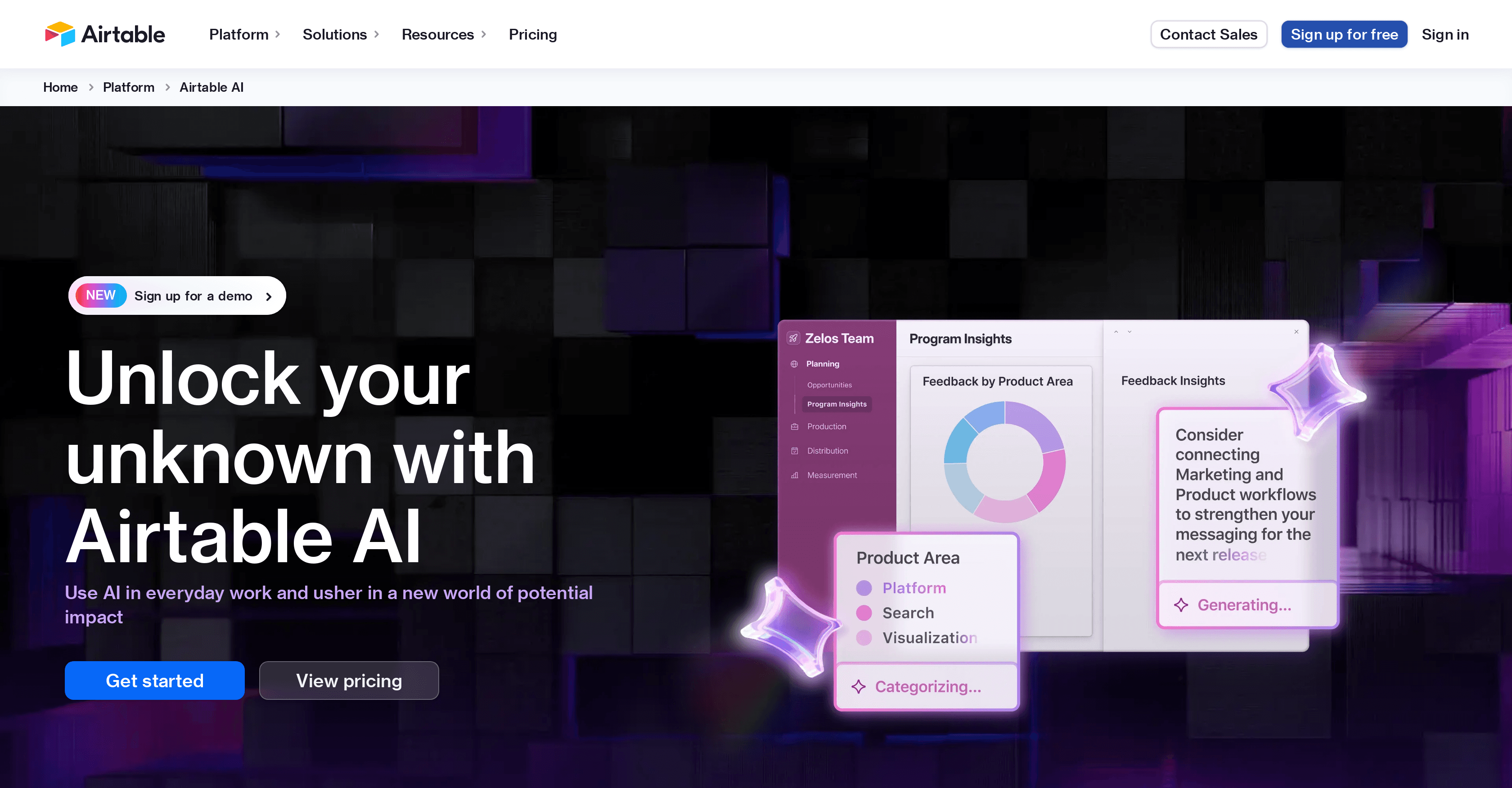Sign up for free
The image size is (1512, 788).
1344,34
